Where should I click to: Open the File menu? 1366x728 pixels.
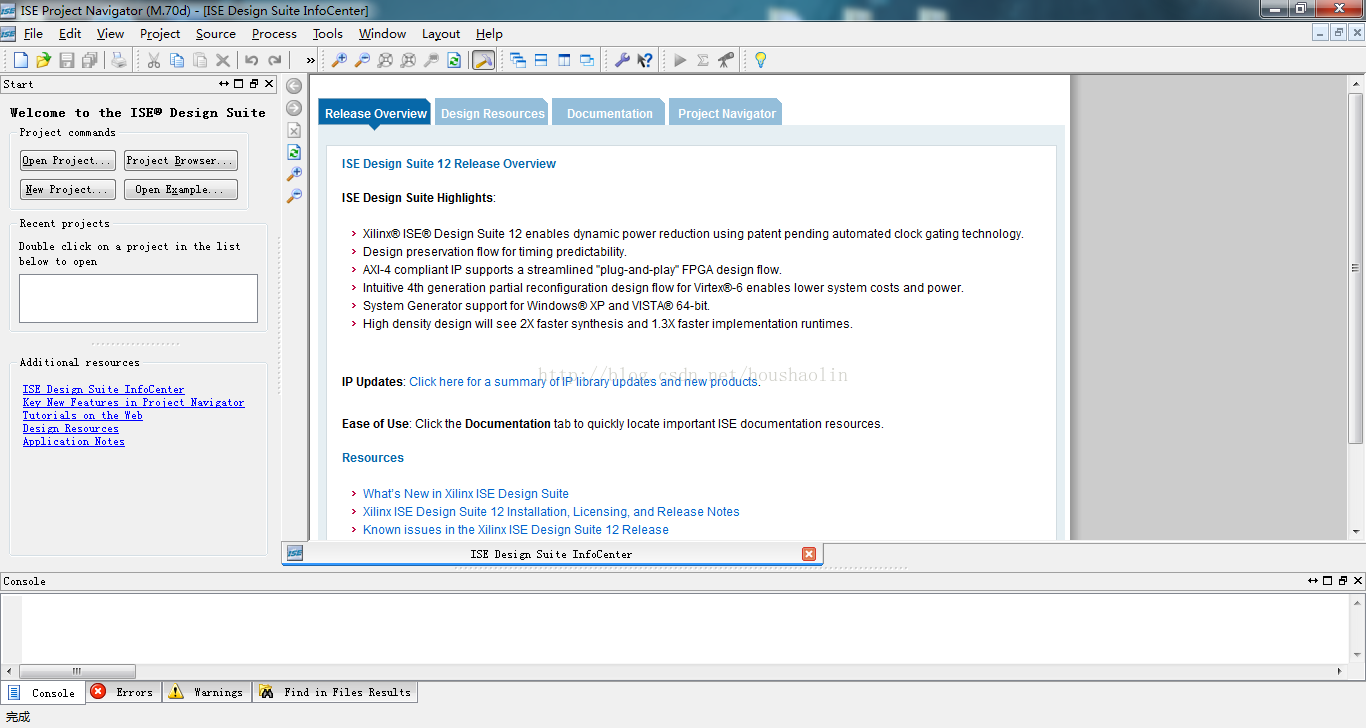pos(33,34)
